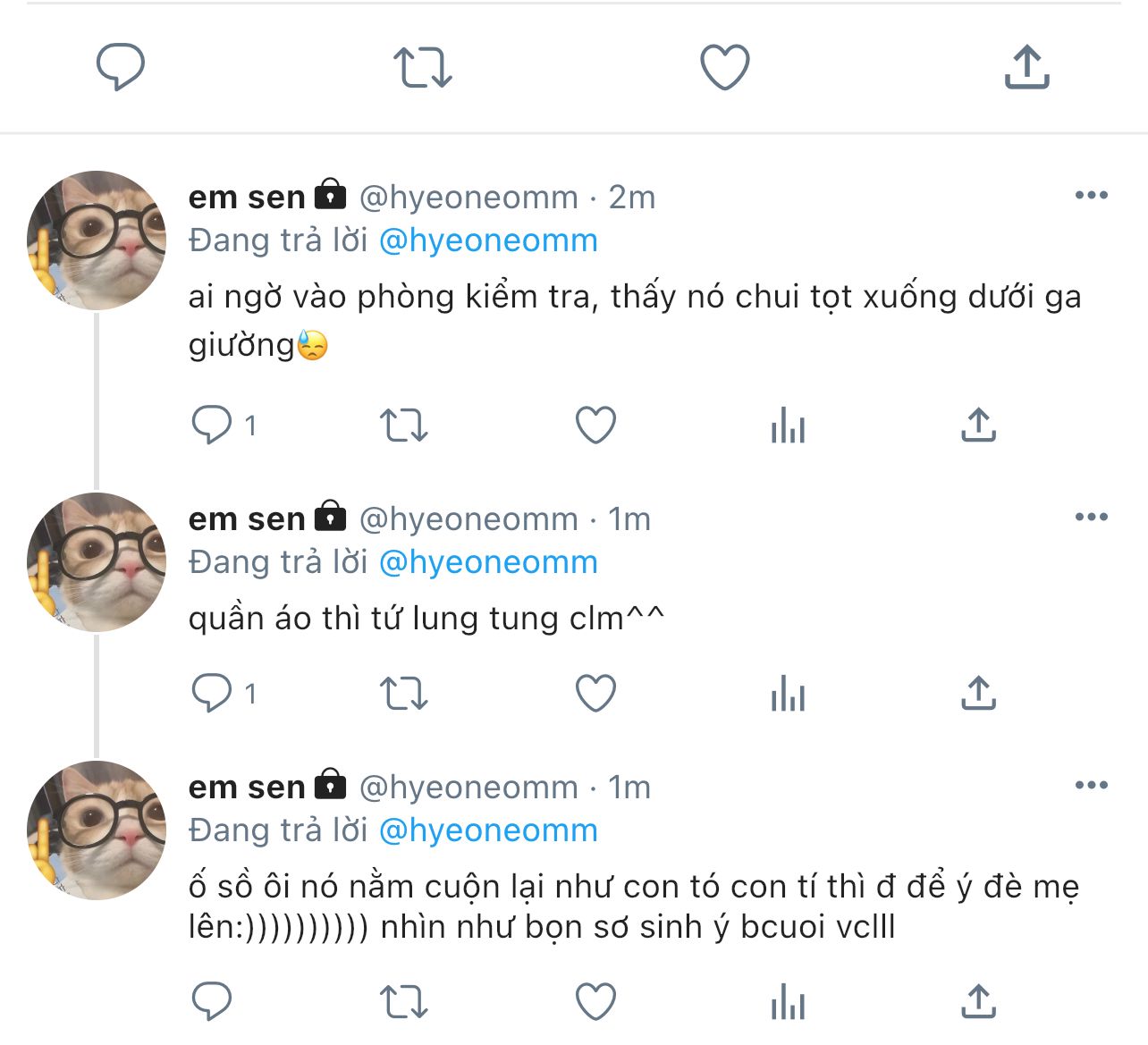This screenshot has width=1148, height=1045.
Task: Share the main tweet at top
Action: tap(1026, 67)
